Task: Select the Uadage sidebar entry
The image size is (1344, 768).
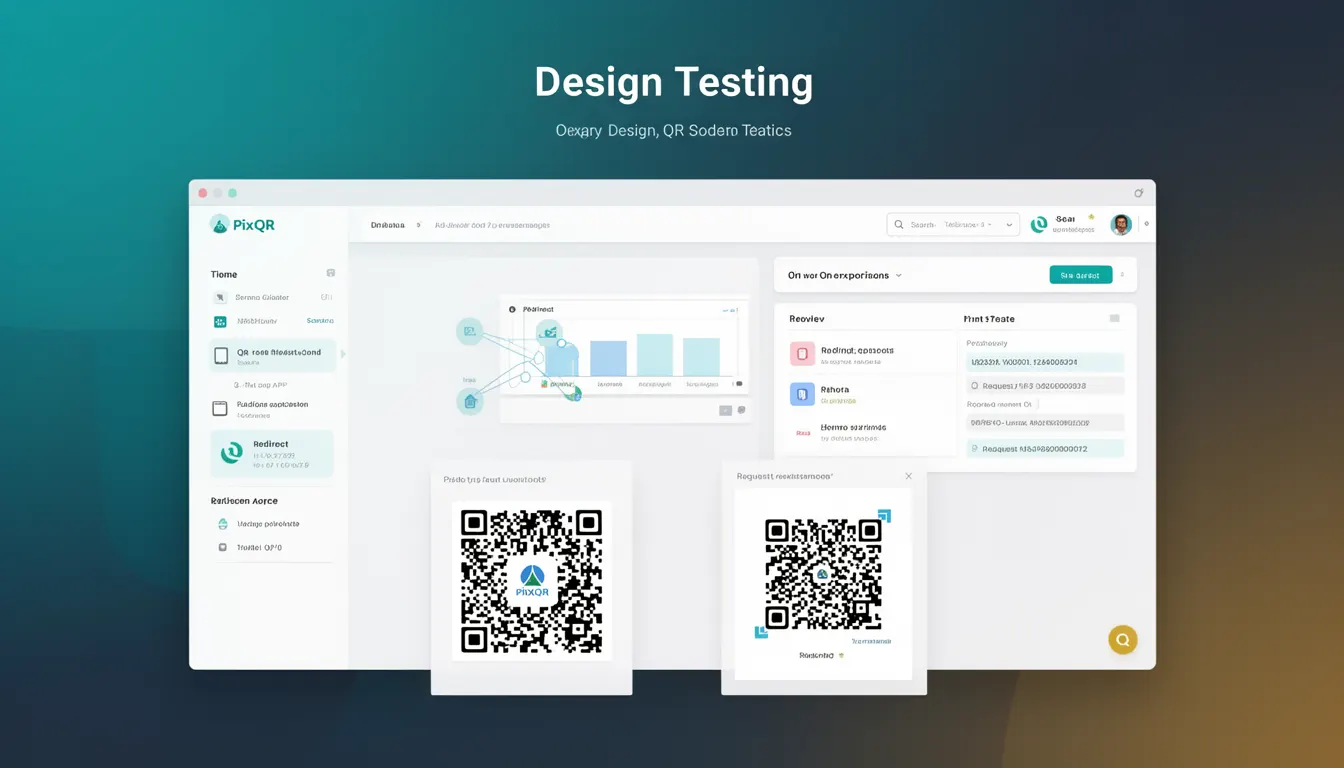Action: tap(259, 524)
